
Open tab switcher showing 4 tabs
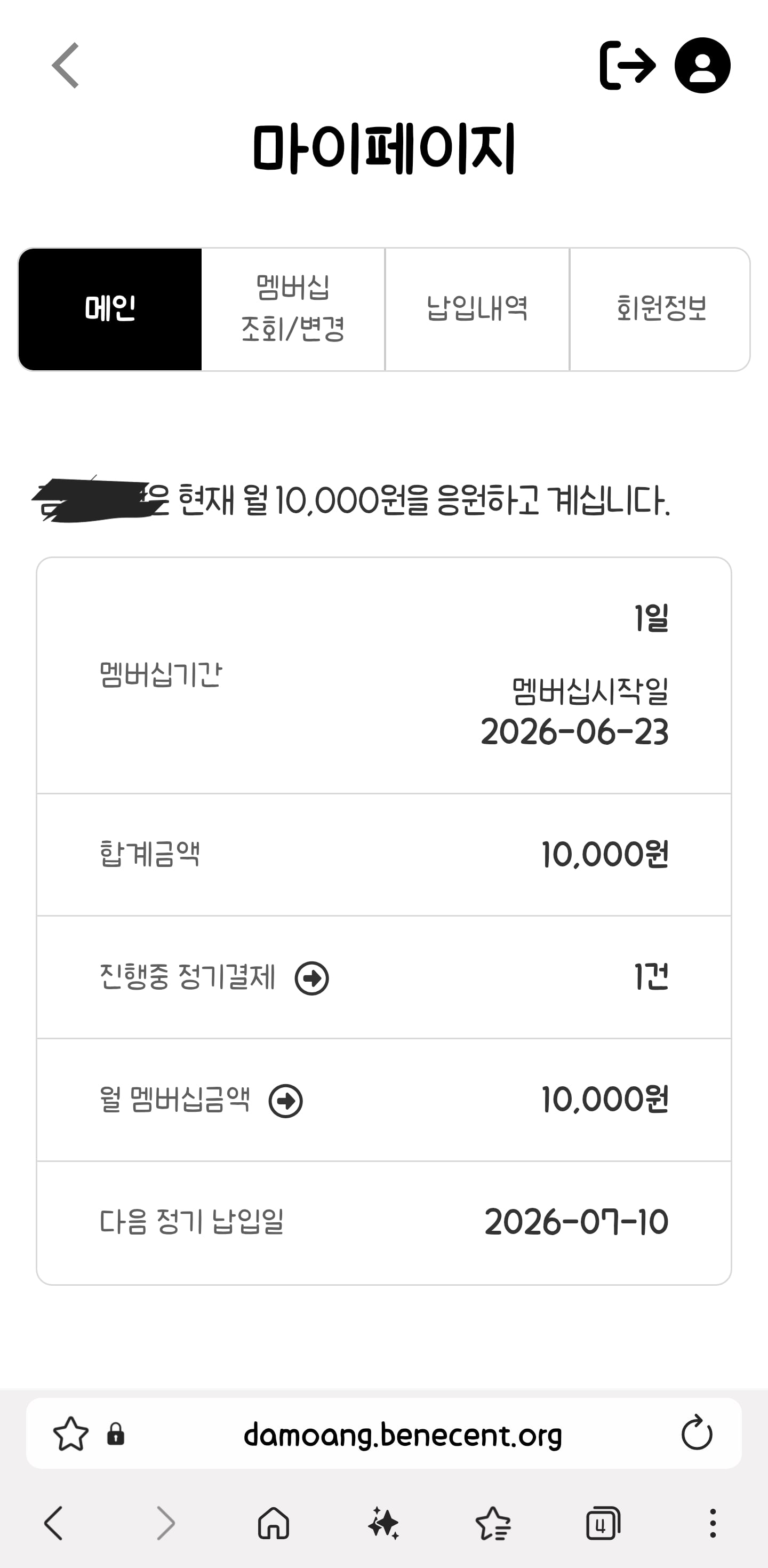[603, 1523]
